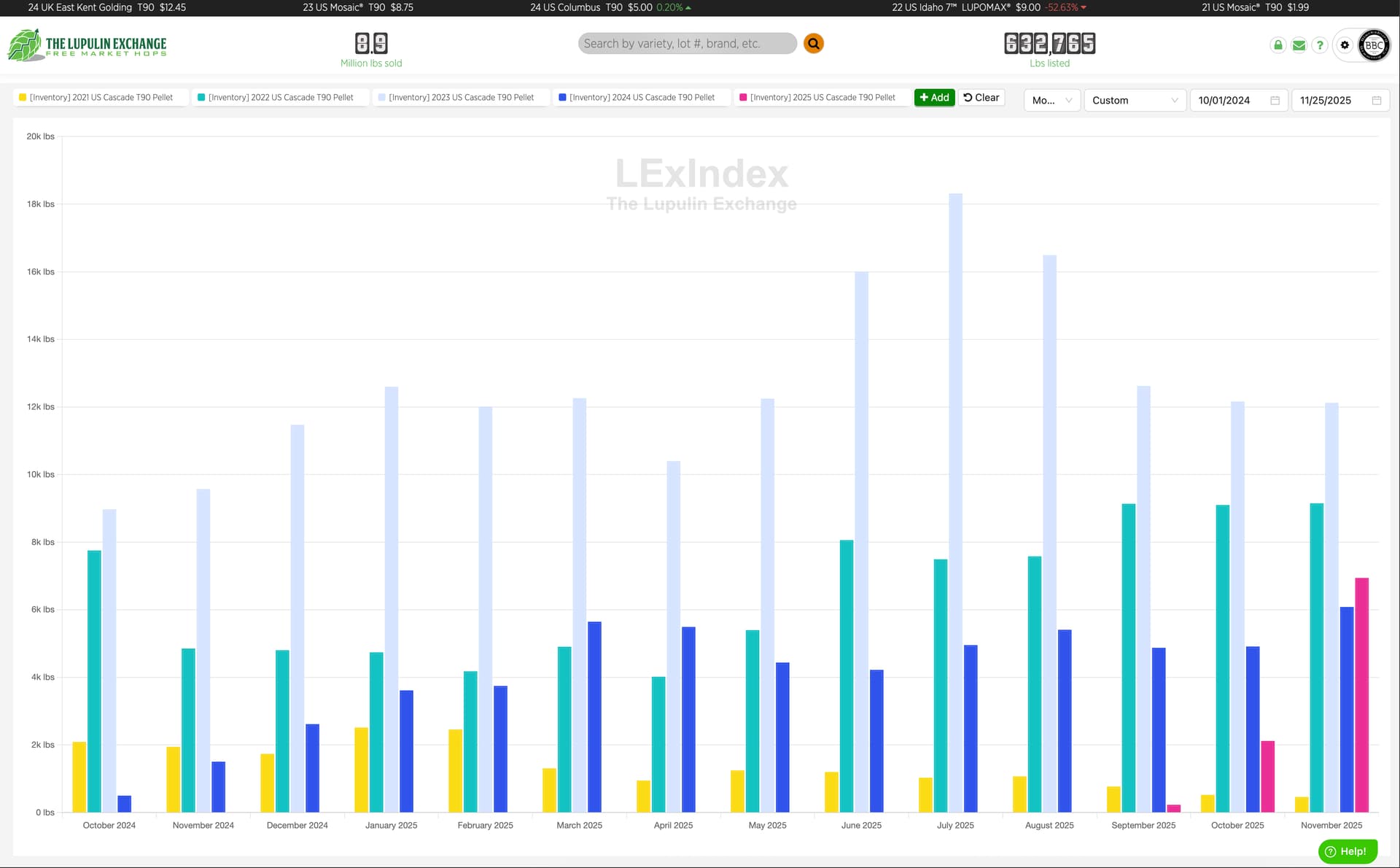Click the green lock icon

(1277, 45)
